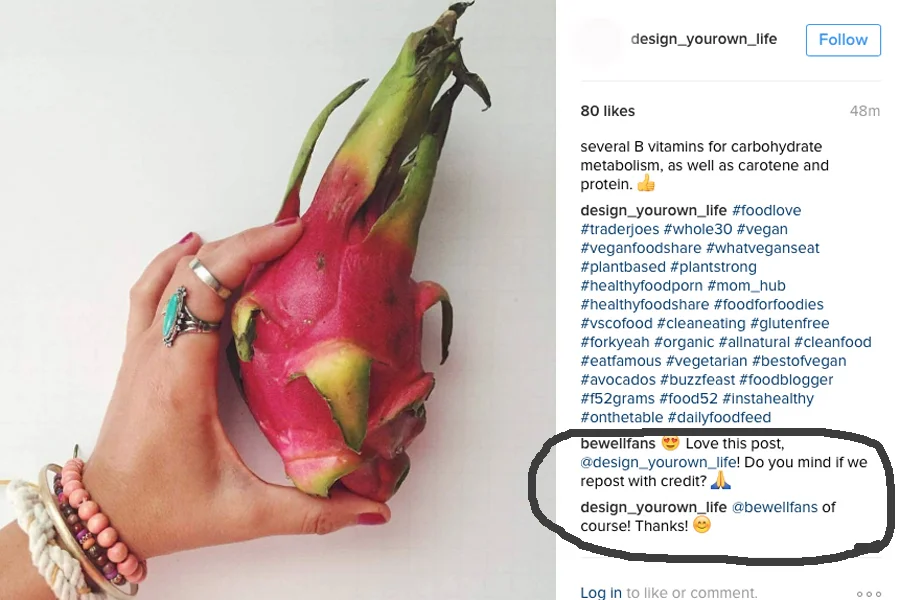Click the Follow button
This screenshot has width=900, height=600.
tap(843, 40)
